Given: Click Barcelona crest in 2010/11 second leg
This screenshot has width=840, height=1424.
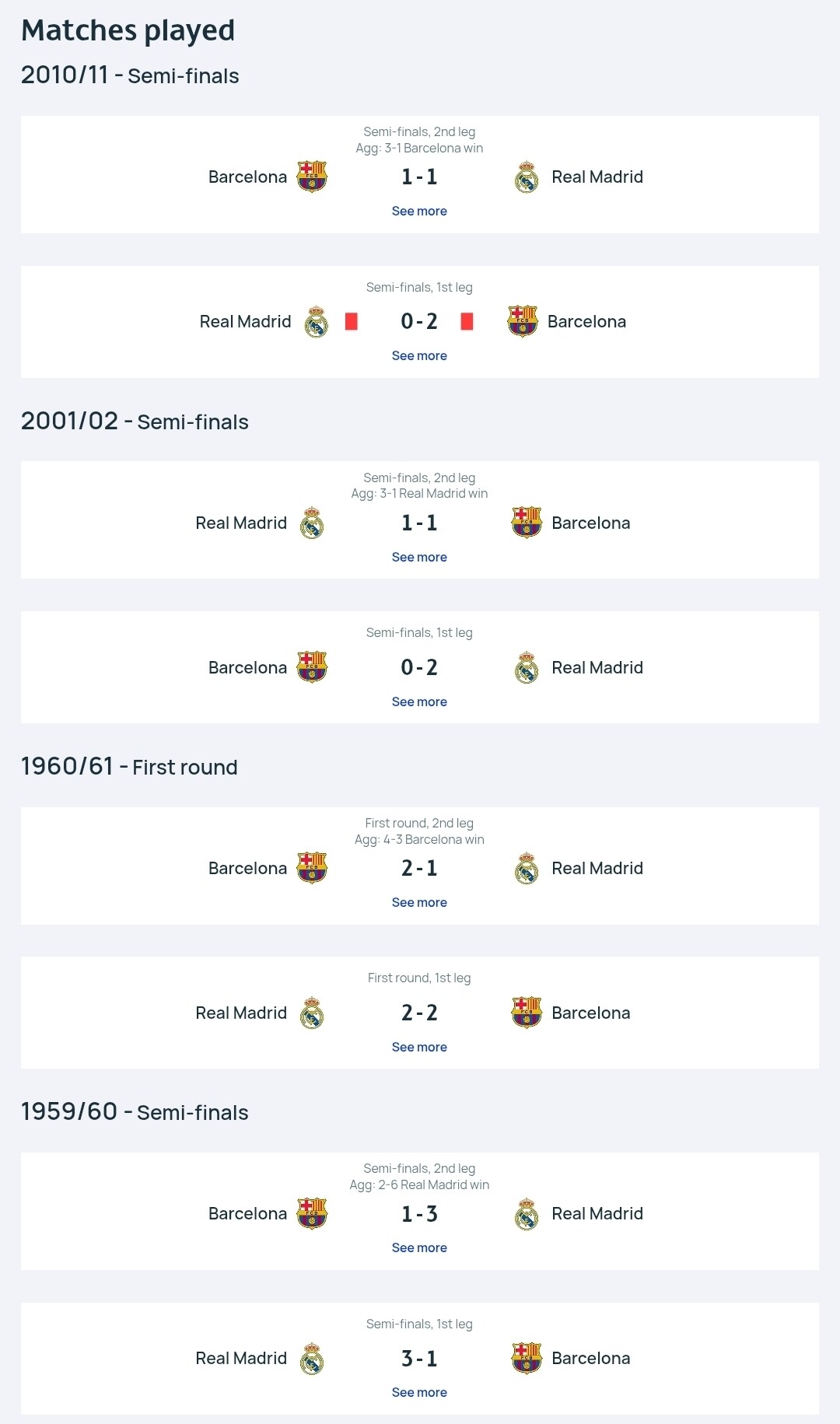Looking at the screenshot, I should 312,177.
